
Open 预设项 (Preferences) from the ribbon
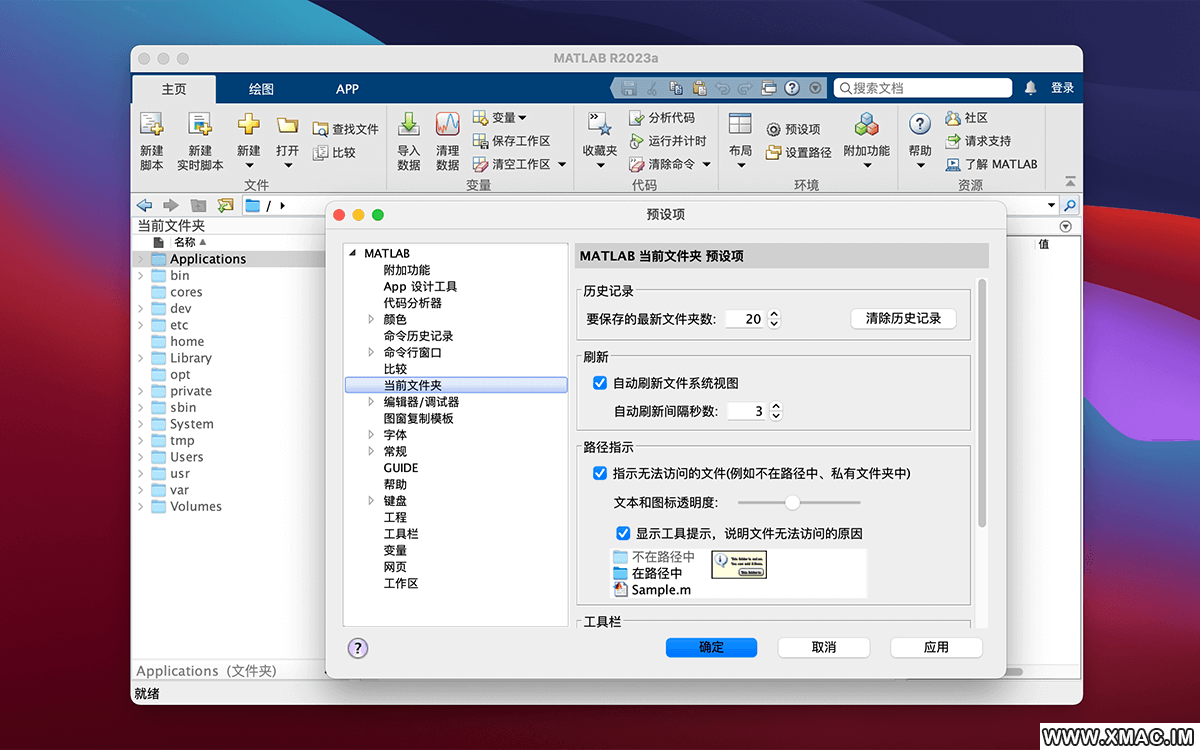tap(793, 129)
